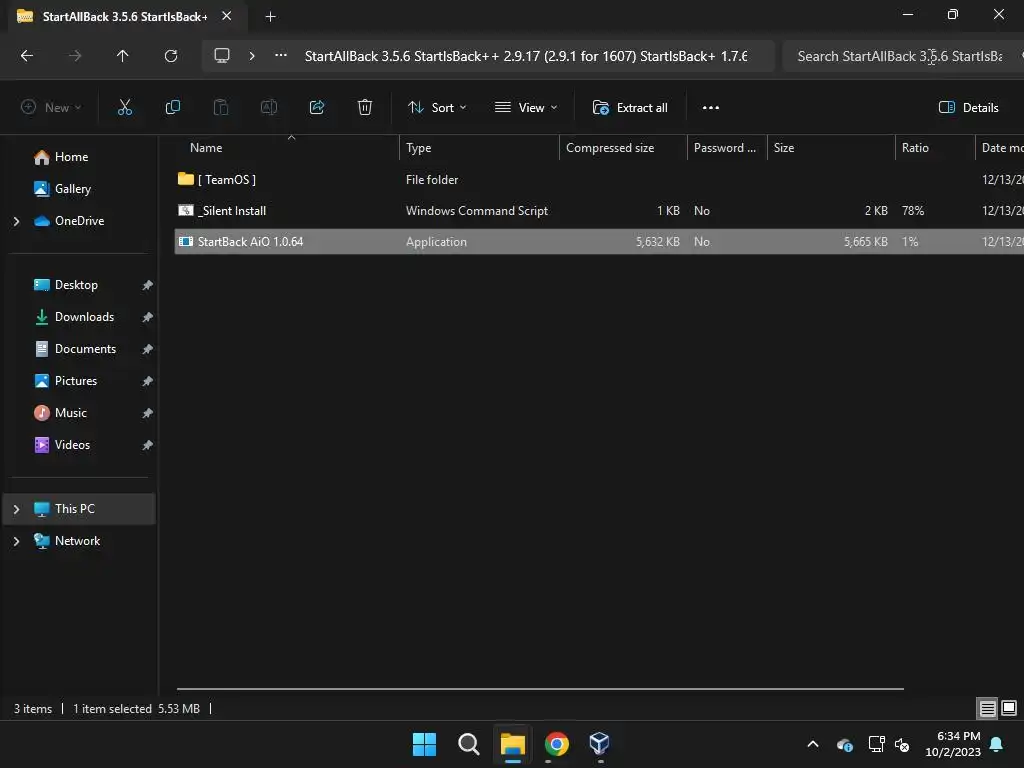
Task: Sort by the Ratio column header
Action: [x=935, y=148]
